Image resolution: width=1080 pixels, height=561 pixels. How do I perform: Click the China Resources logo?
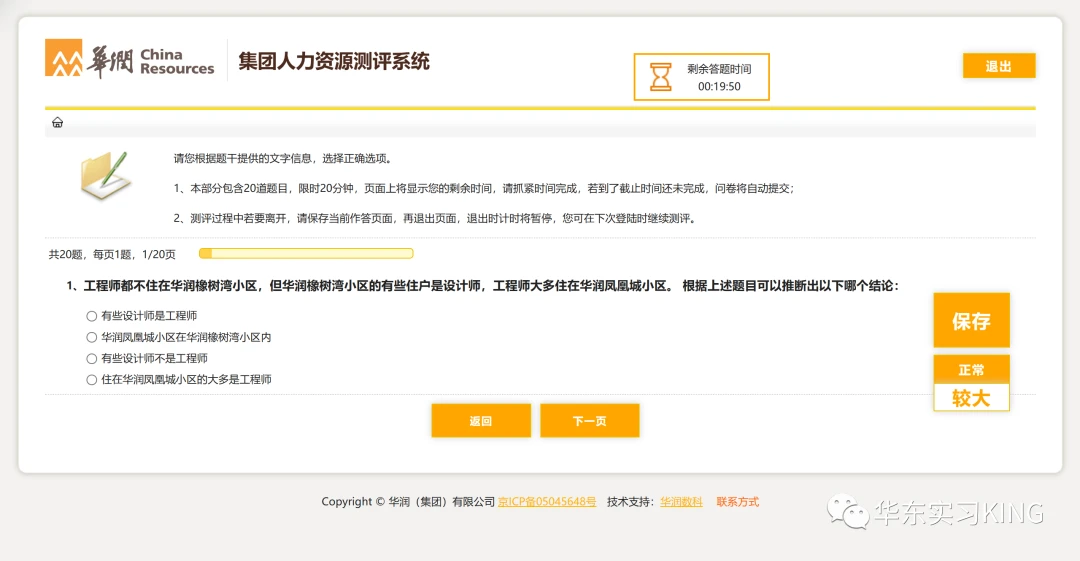click(x=129, y=59)
